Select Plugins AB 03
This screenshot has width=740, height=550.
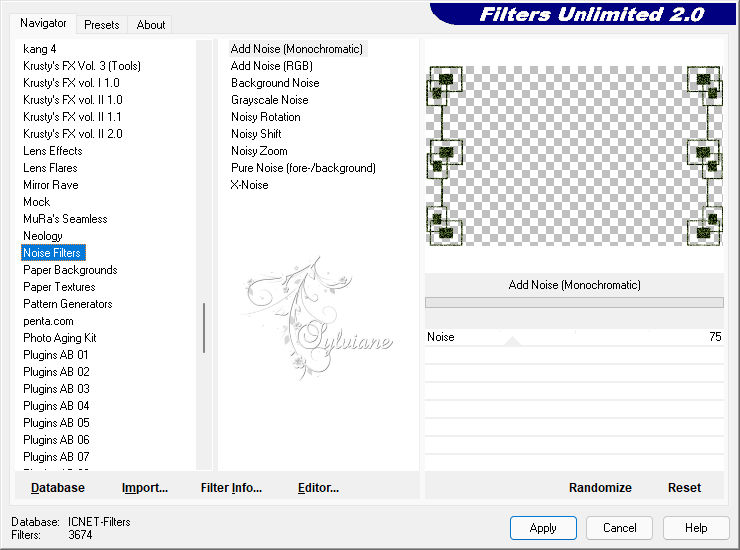click(x=56, y=389)
